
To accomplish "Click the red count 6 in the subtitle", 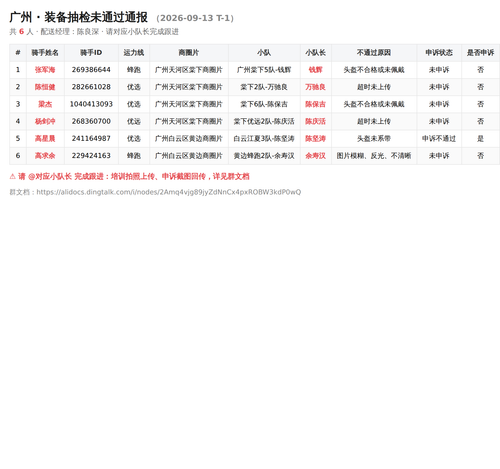I will 21,32.
